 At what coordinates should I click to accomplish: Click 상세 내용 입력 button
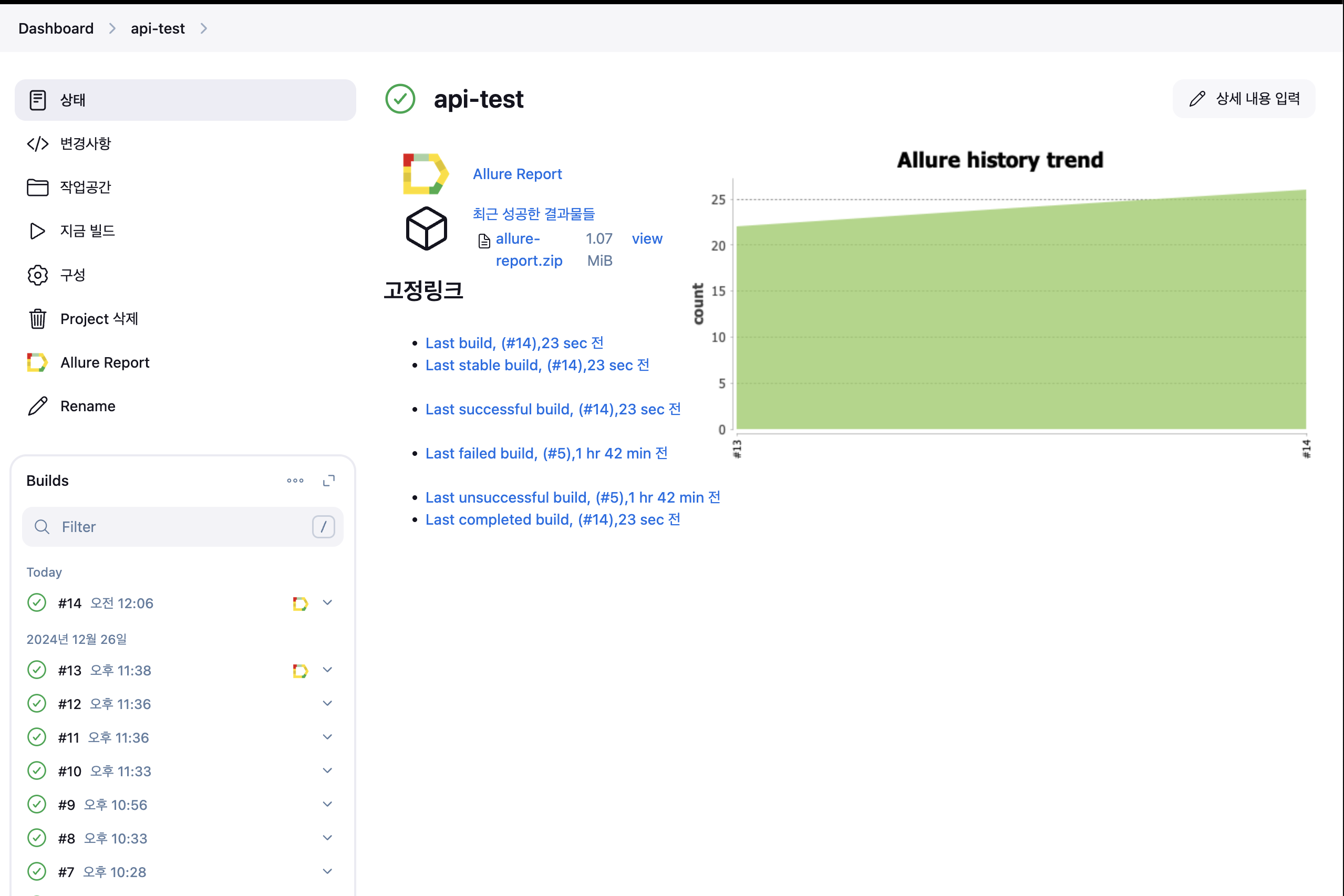point(1244,99)
